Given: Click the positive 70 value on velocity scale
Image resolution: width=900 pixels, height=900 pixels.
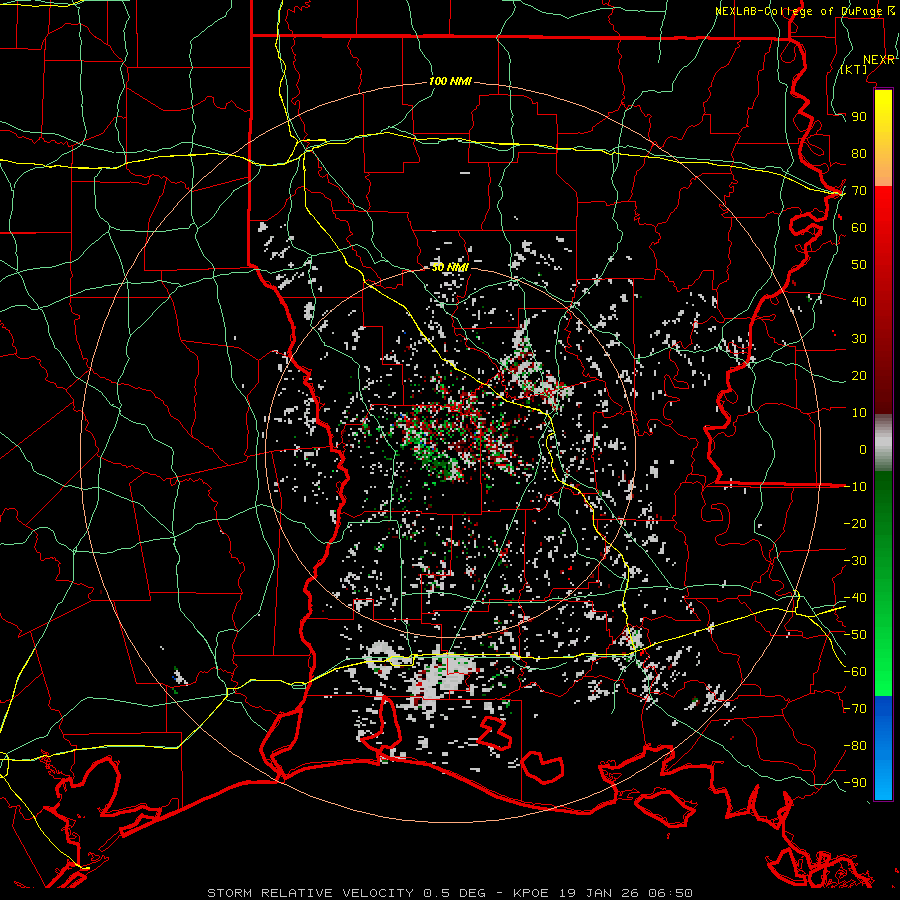Looking at the screenshot, I should [x=859, y=191].
